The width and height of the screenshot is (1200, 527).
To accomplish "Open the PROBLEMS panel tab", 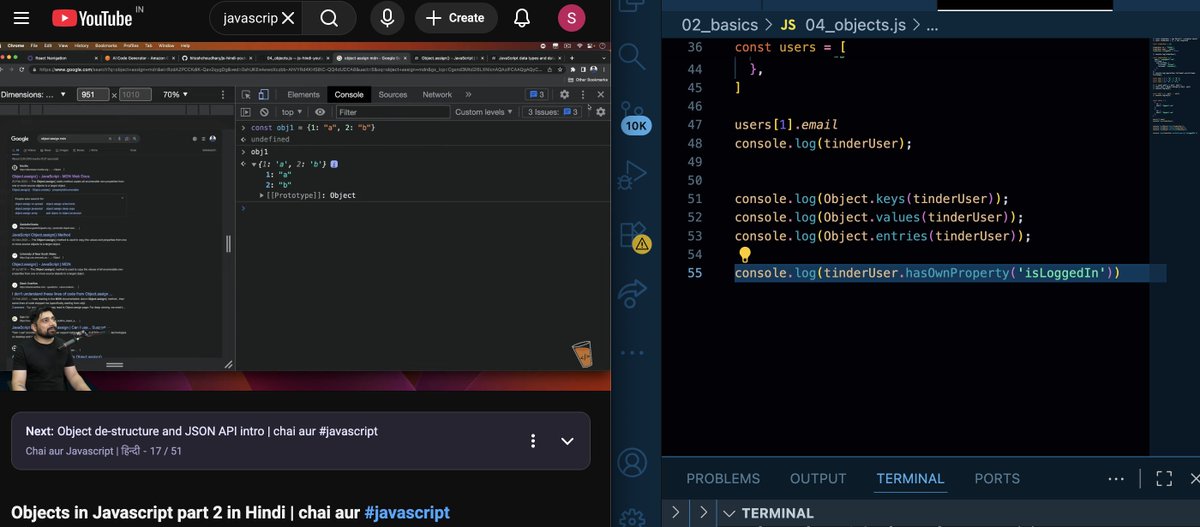I will point(723,479).
